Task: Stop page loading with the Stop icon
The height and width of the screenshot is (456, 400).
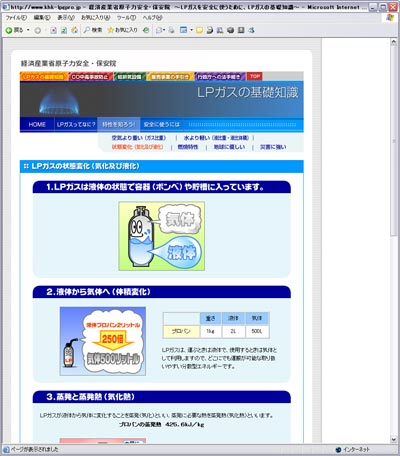Action: coord(53,30)
